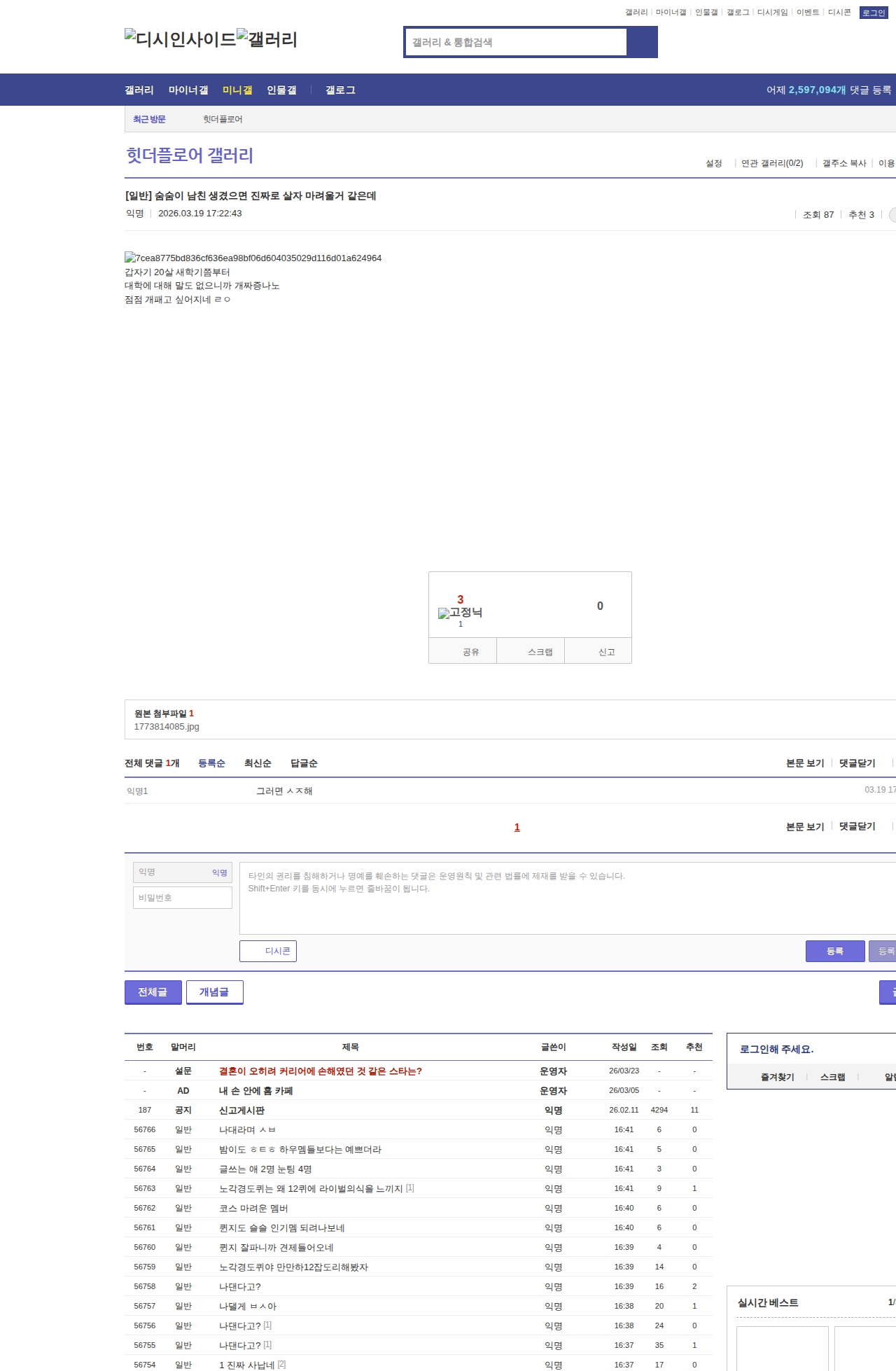The height and width of the screenshot is (1371, 896).
Task: Open the broken attached image in the post
Action: pyautogui.click(x=253, y=258)
